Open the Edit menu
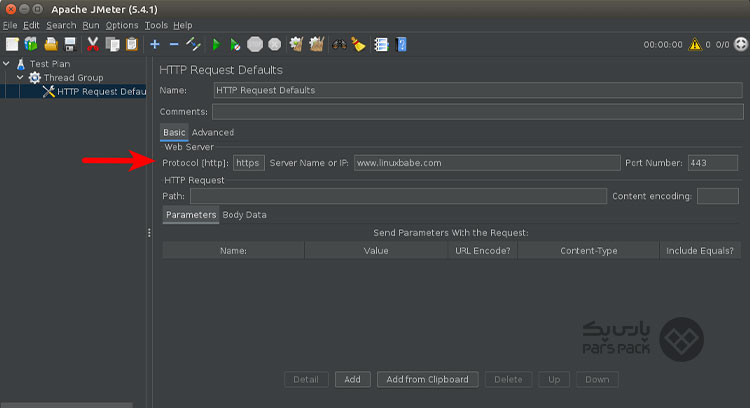The width and height of the screenshot is (750, 408). pyautogui.click(x=31, y=25)
